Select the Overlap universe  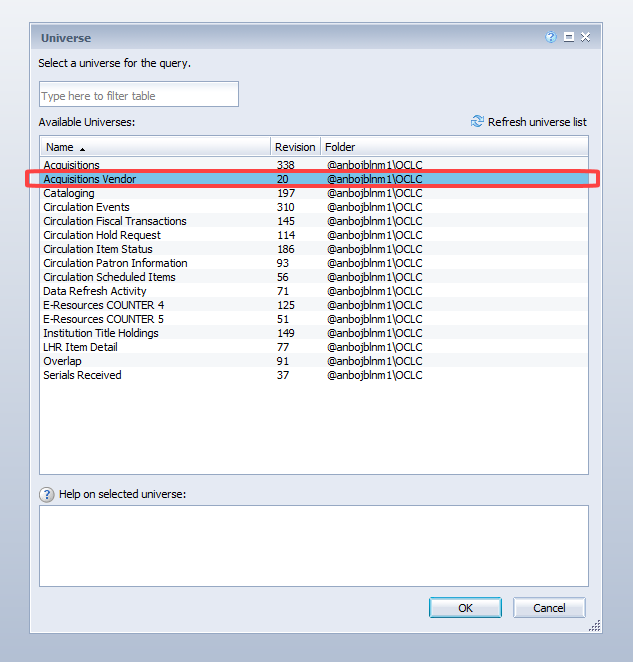[x=314, y=361]
